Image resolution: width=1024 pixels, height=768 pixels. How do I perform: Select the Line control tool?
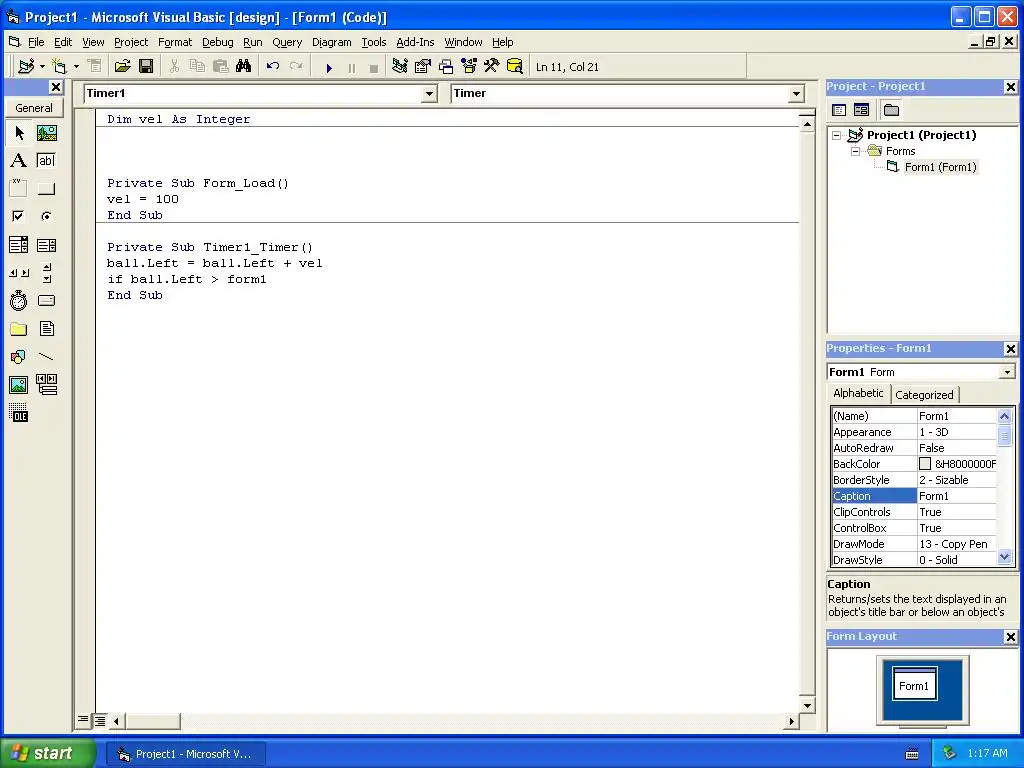(46, 357)
